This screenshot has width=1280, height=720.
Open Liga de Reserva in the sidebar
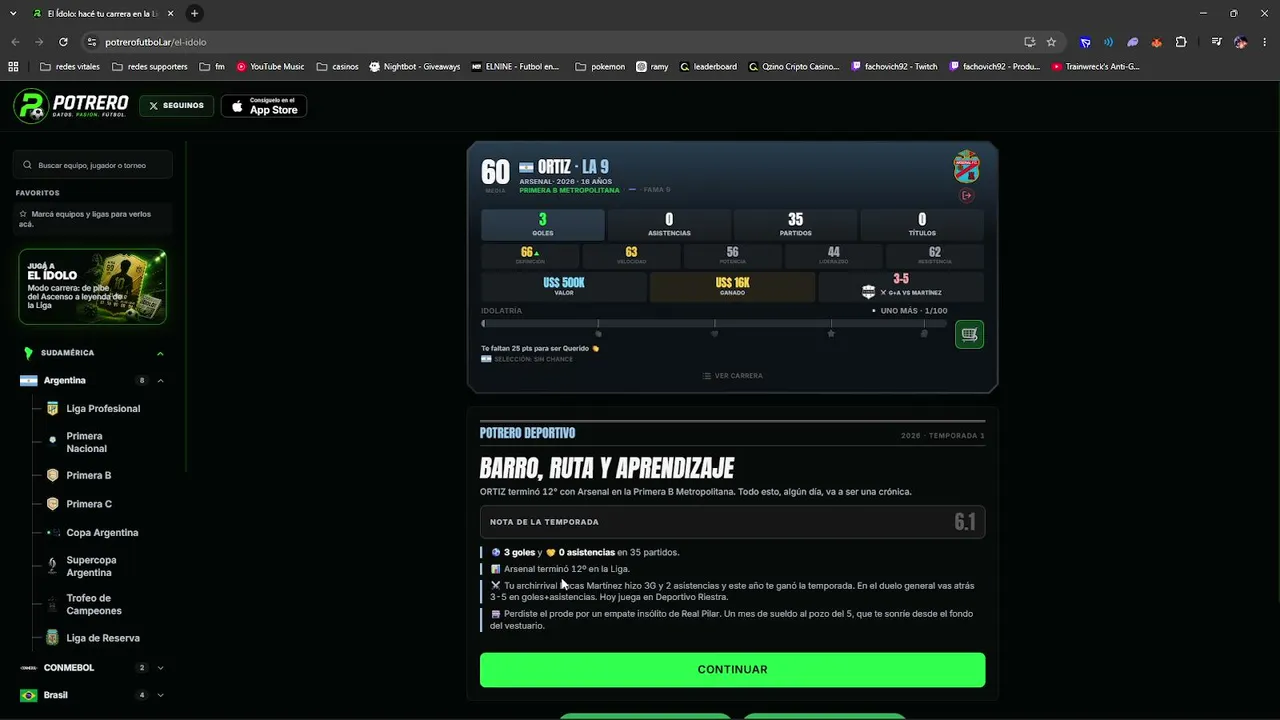pos(103,638)
